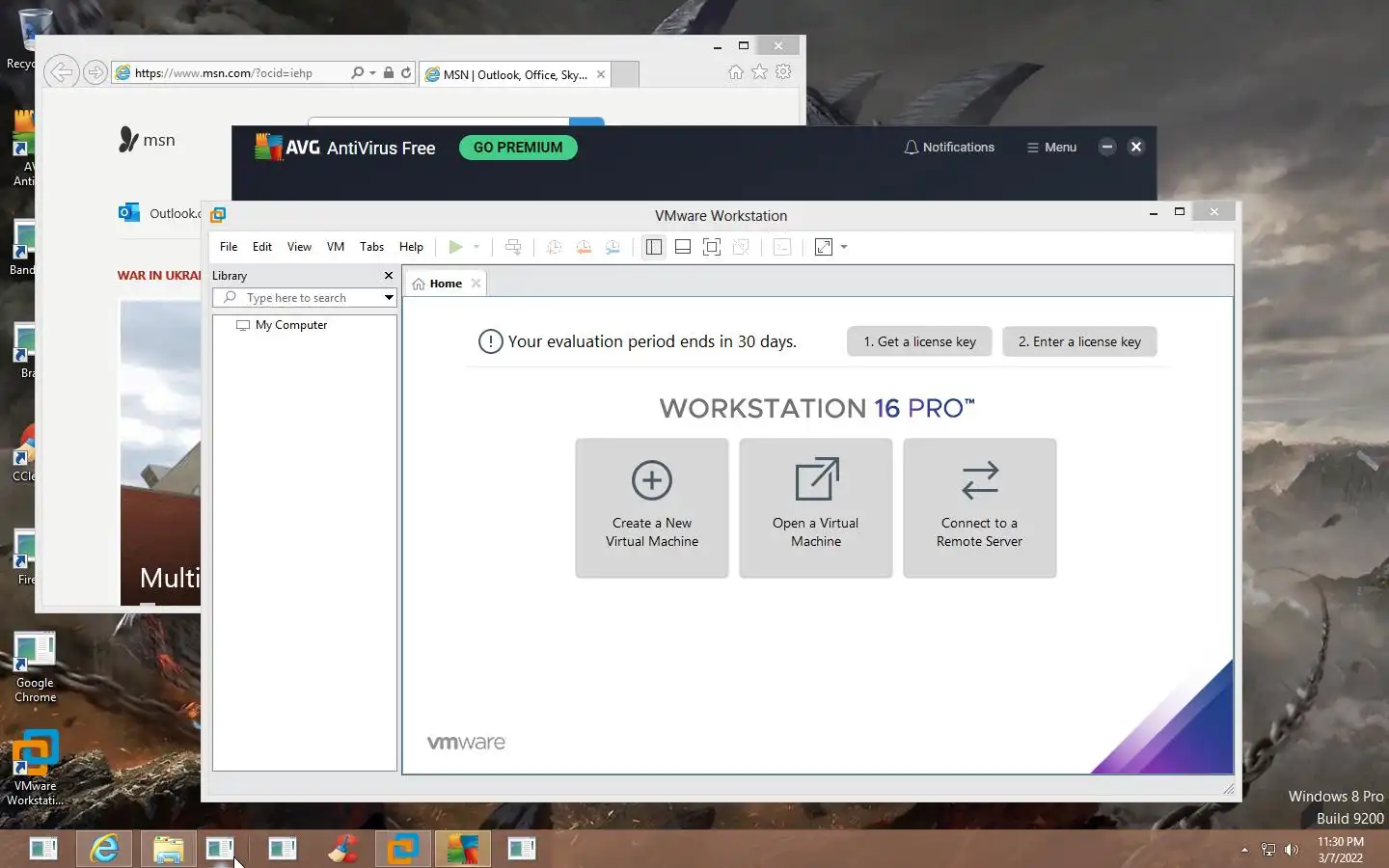Open the VM menu
The width and height of the screenshot is (1389, 868).
pyautogui.click(x=336, y=247)
